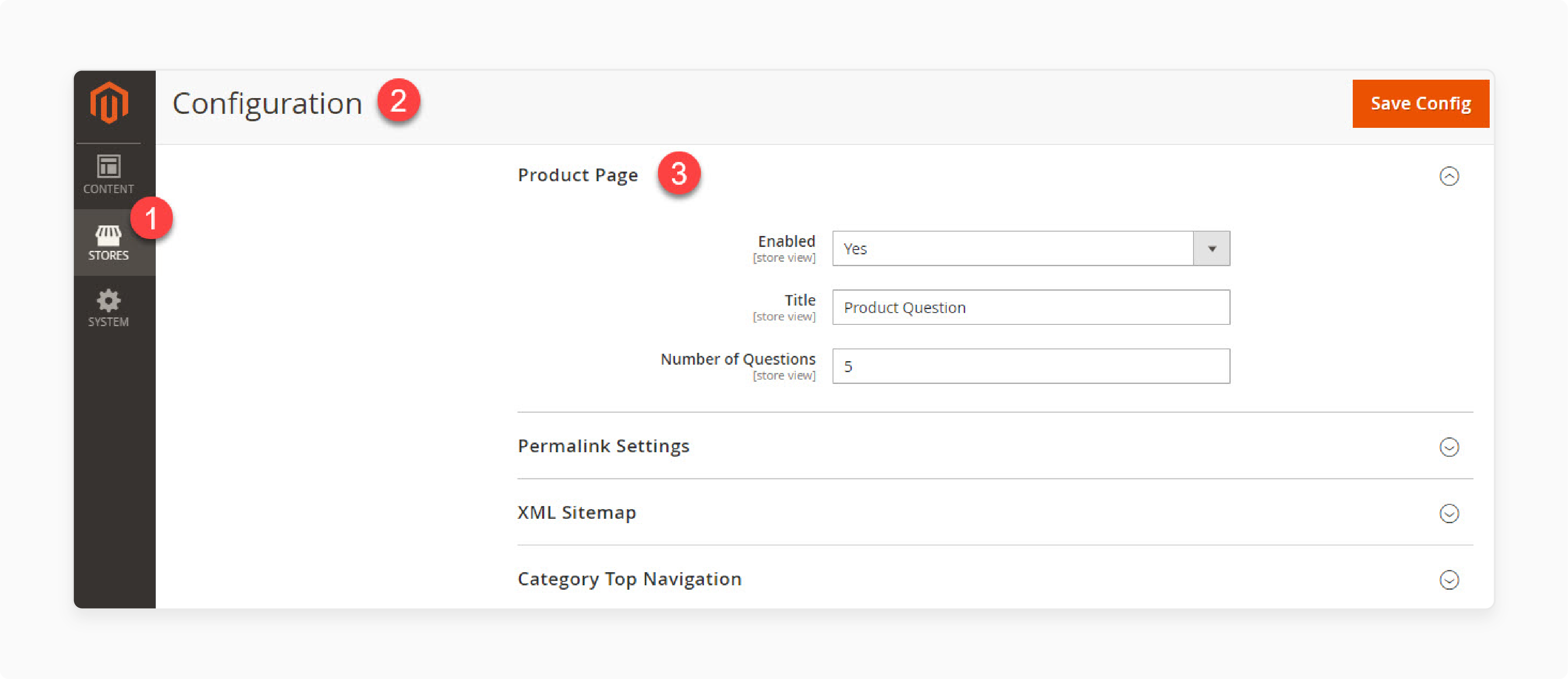The image size is (1568, 679).
Task: Click the Product Page section heading
Action: [x=577, y=176]
